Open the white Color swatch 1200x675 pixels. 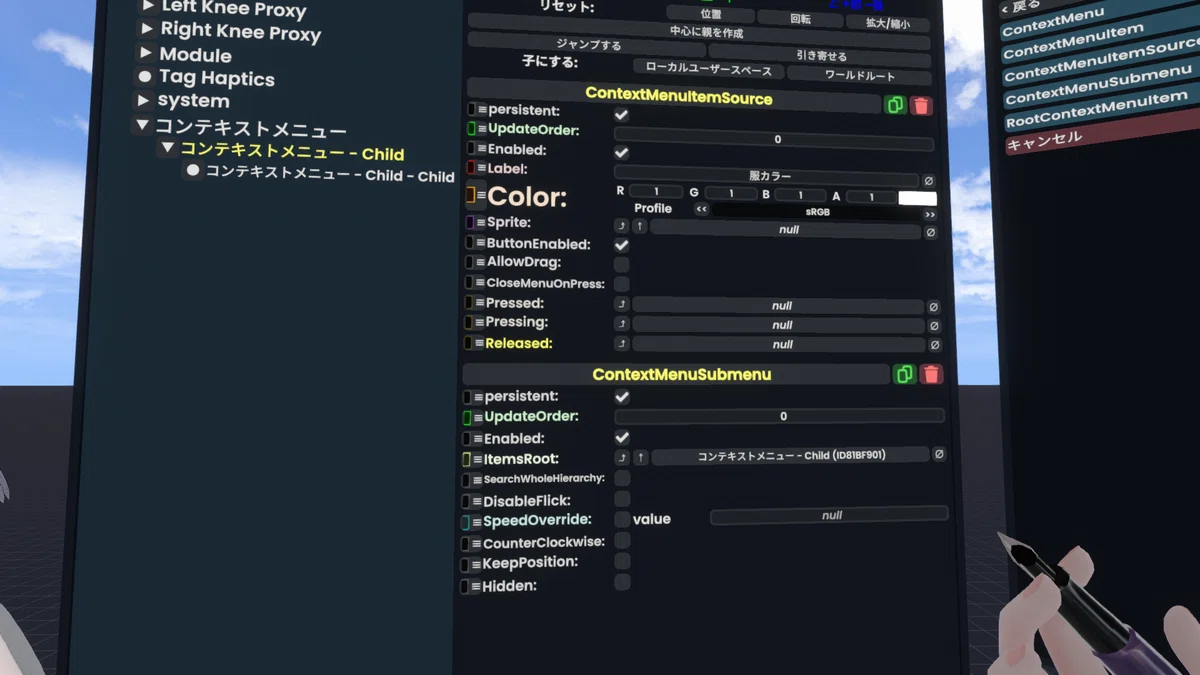pos(917,198)
